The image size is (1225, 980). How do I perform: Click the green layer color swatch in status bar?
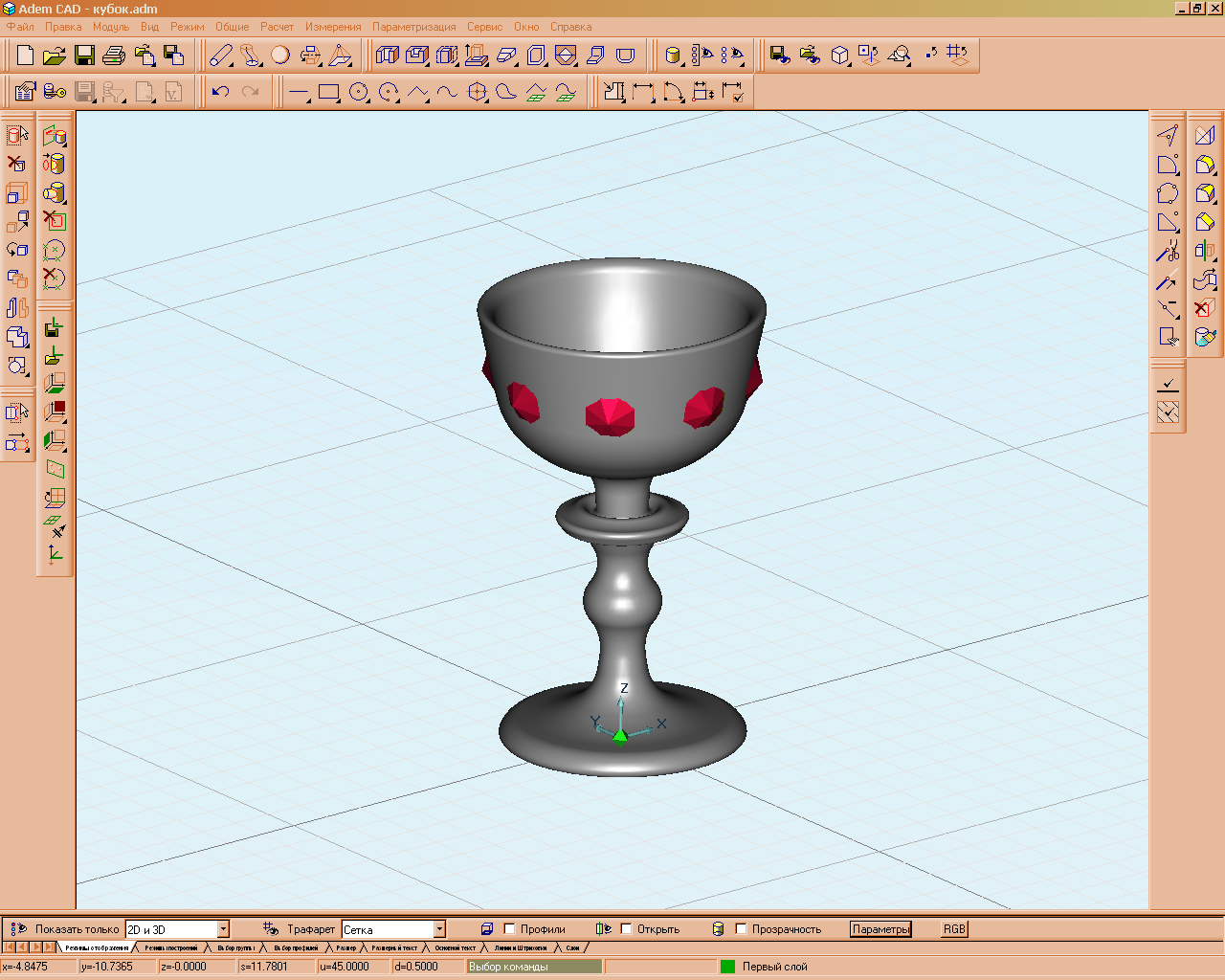tap(727, 967)
